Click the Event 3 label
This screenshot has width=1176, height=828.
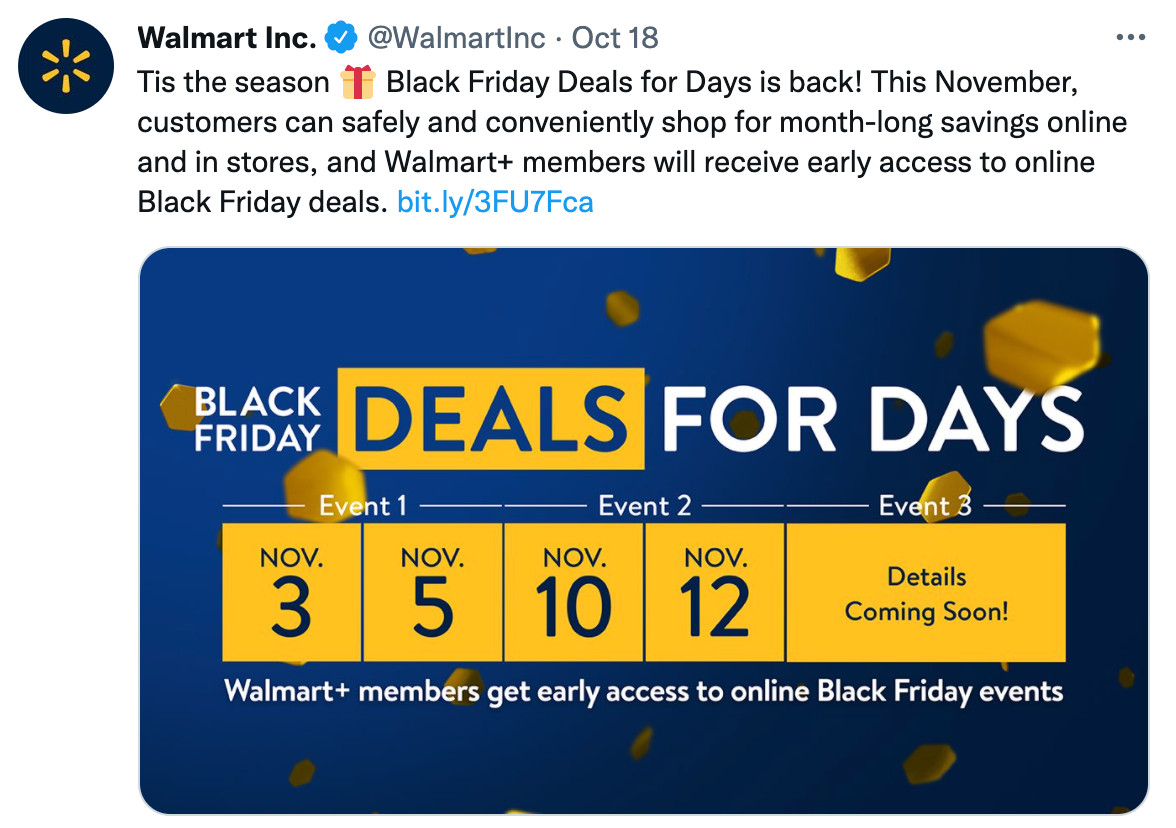(x=925, y=506)
